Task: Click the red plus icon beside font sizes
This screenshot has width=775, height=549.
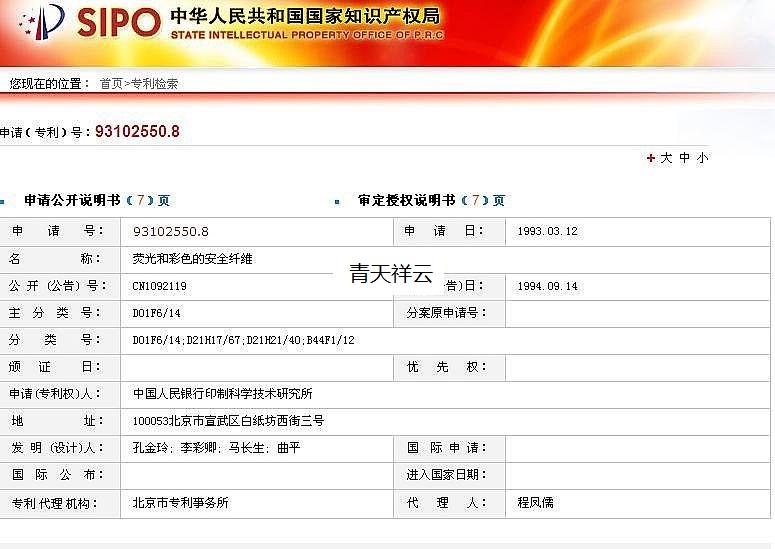Action: (x=651, y=158)
